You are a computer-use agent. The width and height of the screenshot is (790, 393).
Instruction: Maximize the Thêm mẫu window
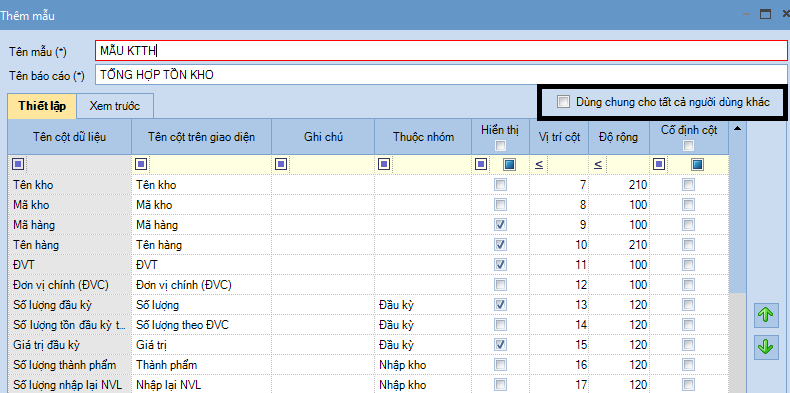click(x=765, y=15)
